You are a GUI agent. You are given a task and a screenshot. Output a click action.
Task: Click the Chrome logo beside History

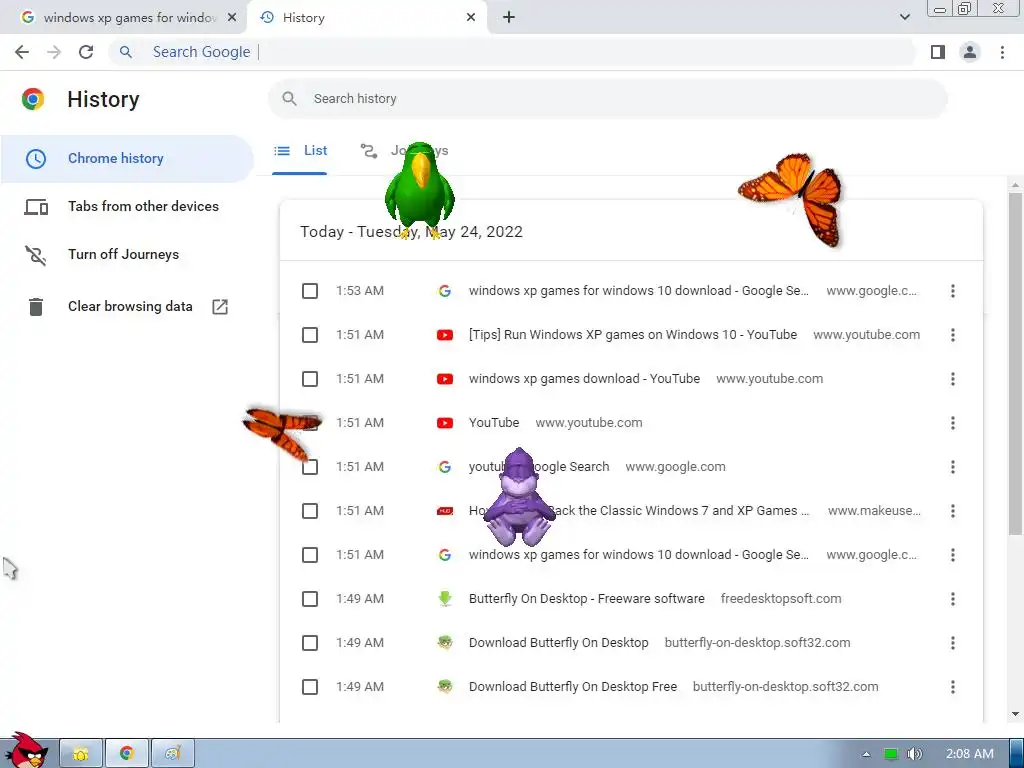click(x=33, y=99)
